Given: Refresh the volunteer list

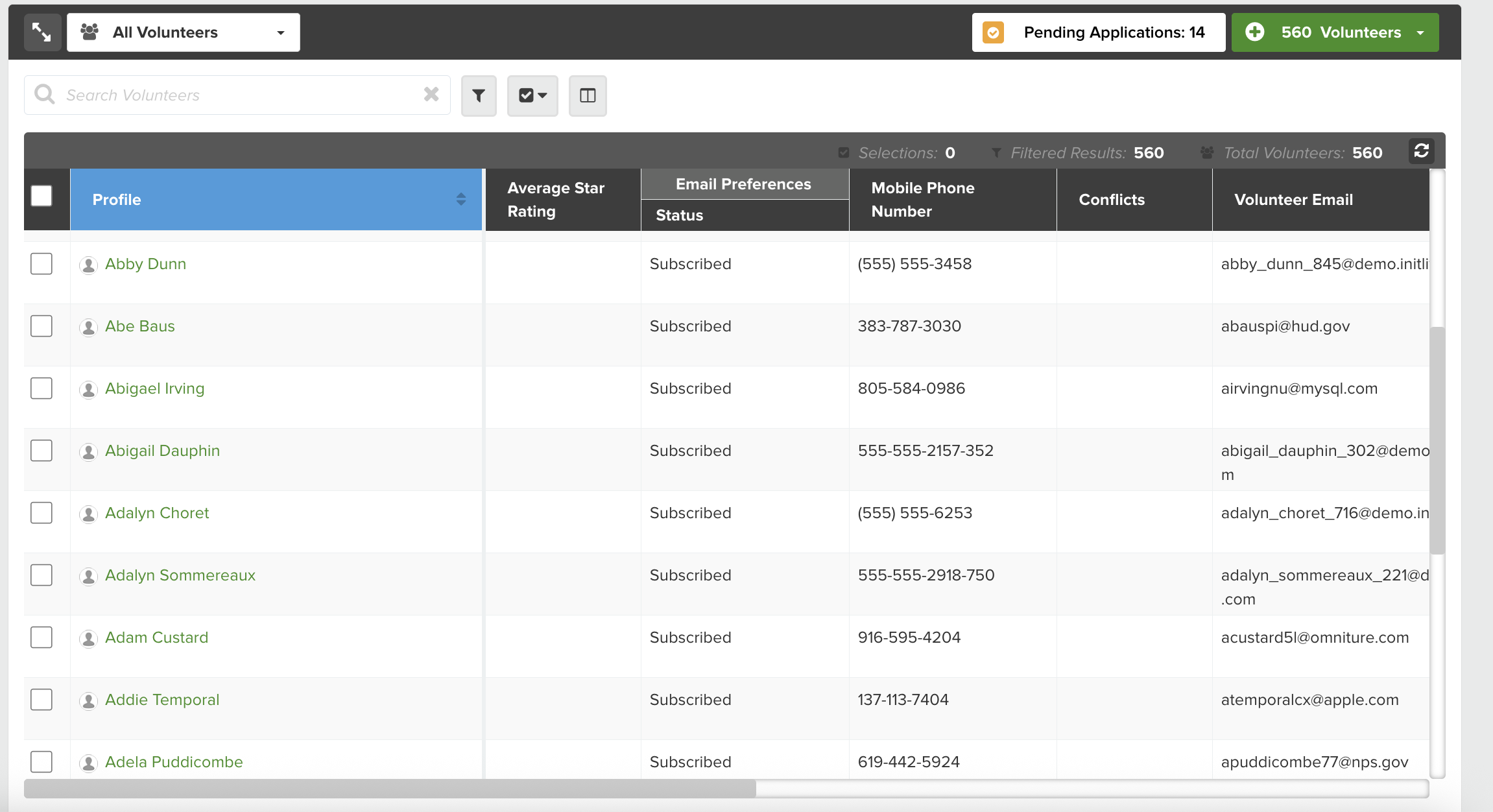Looking at the screenshot, I should pyautogui.click(x=1422, y=151).
